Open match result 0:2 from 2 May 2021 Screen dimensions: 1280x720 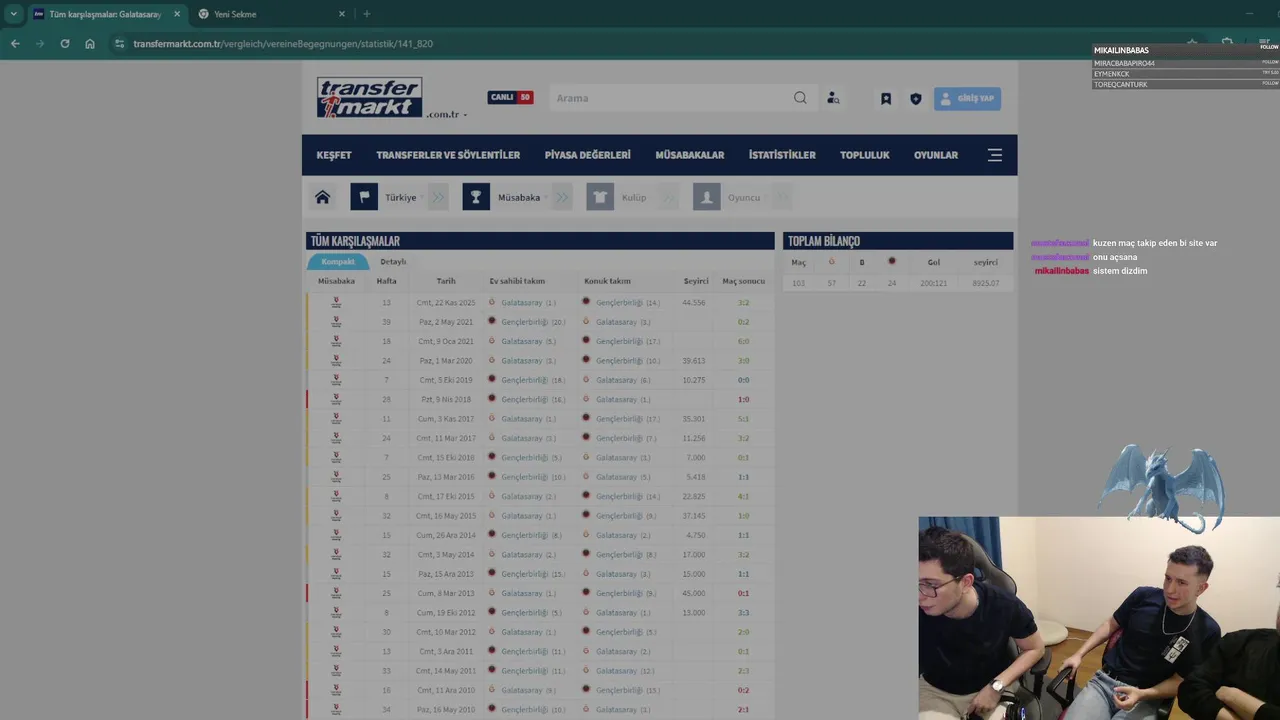tap(743, 322)
